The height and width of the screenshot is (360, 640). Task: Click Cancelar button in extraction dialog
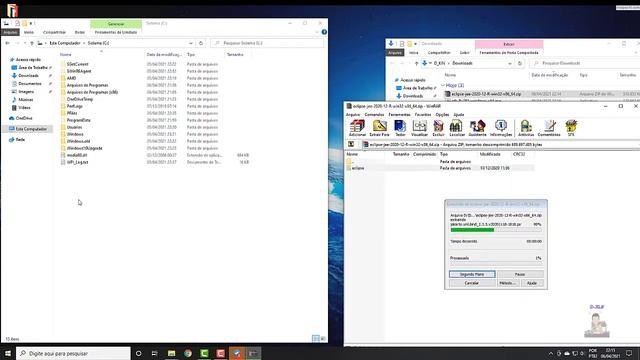pos(472,283)
